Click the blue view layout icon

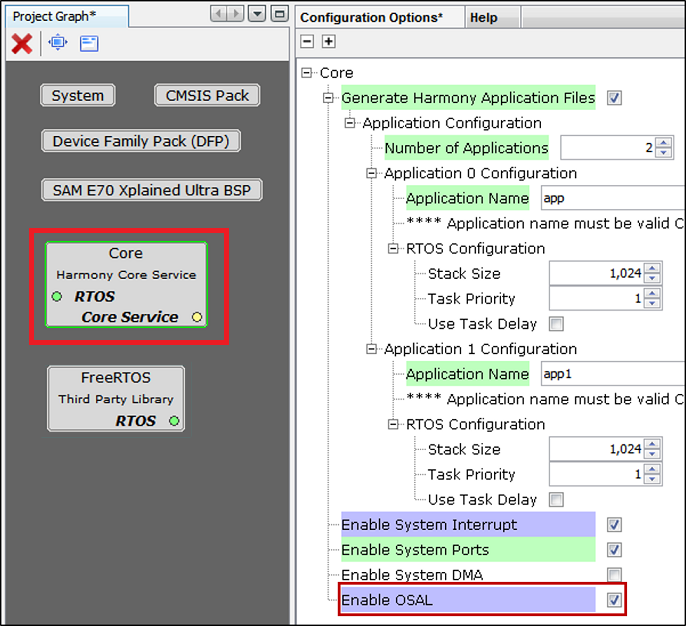pos(89,44)
